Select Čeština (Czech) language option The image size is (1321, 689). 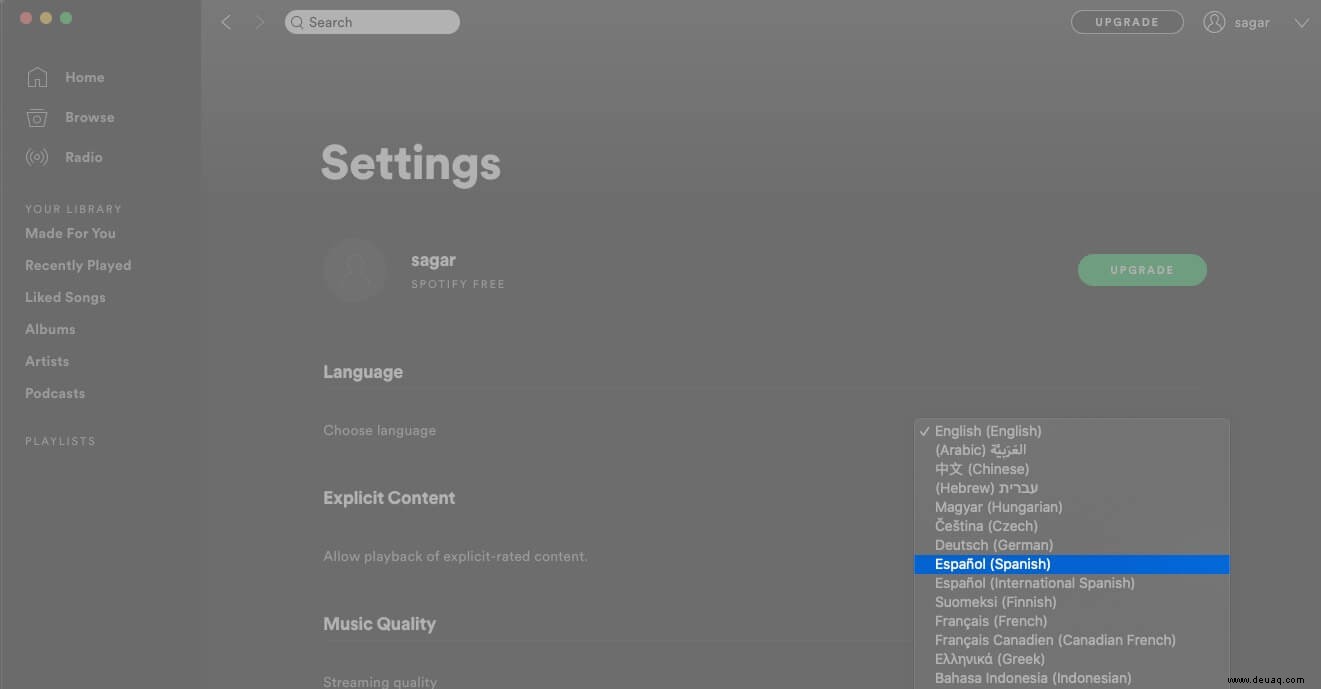pyautogui.click(x=1072, y=526)
